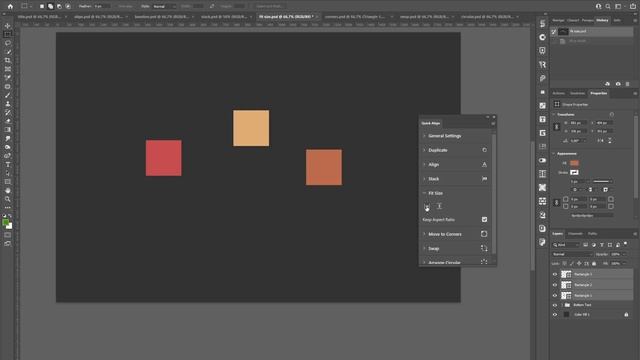The image size is (640, 360).
Task: Click the dark orange square on canvas
Action: (324, 167)
